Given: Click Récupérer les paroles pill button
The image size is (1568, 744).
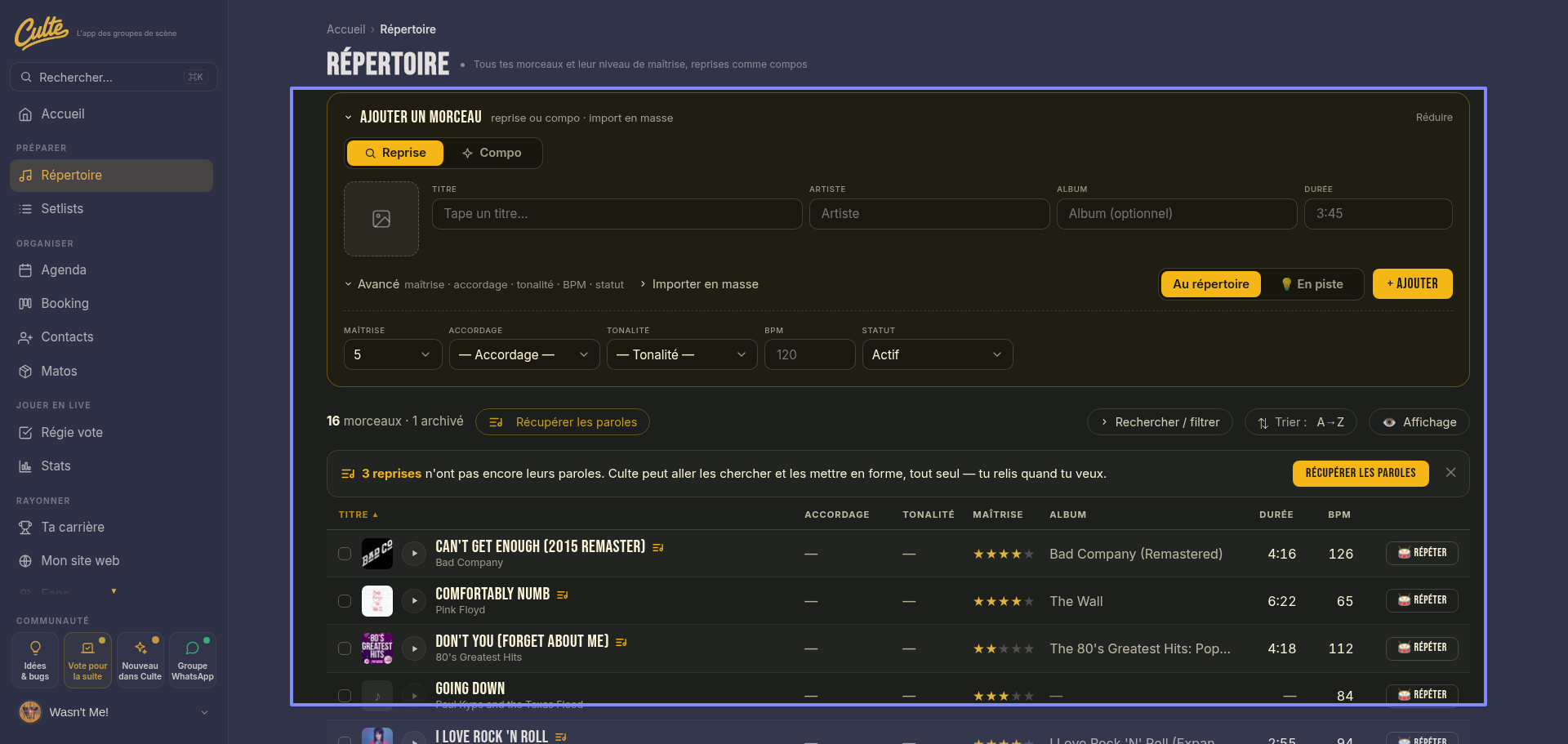Looking at the screenshot, I should pos(563,422).
